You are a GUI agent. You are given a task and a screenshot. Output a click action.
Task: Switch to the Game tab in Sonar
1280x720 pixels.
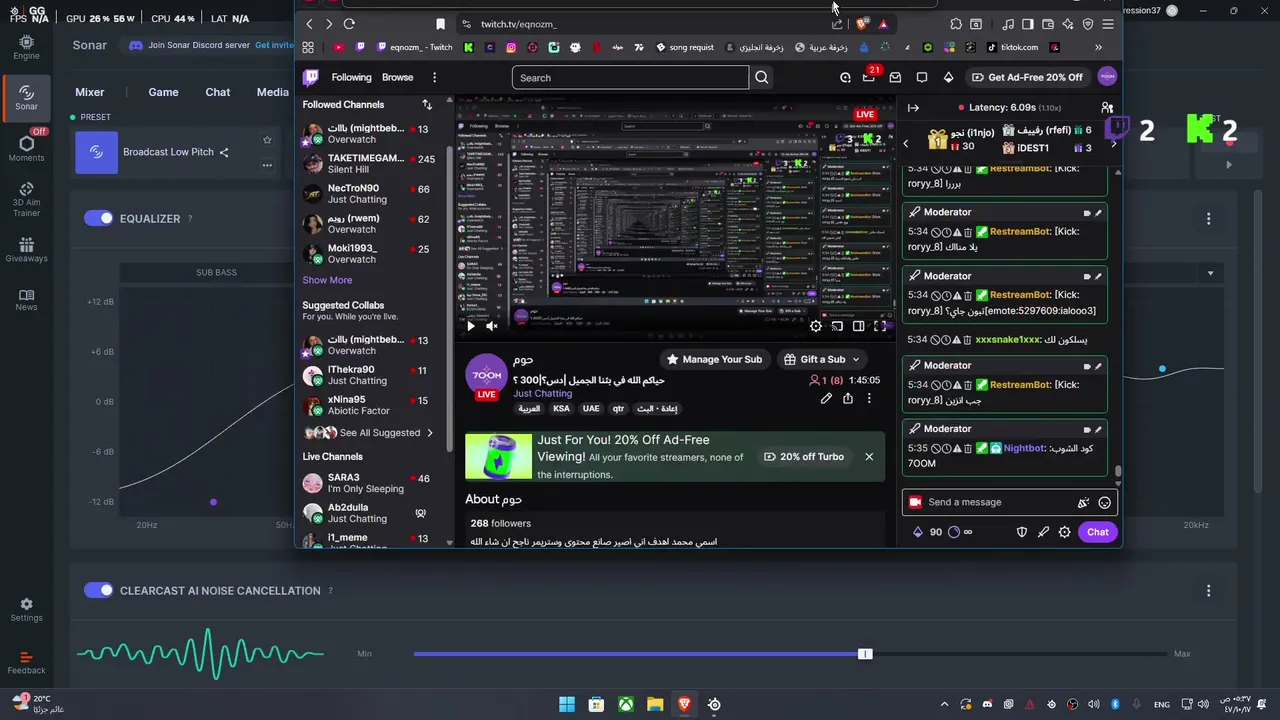click(163, 92)
